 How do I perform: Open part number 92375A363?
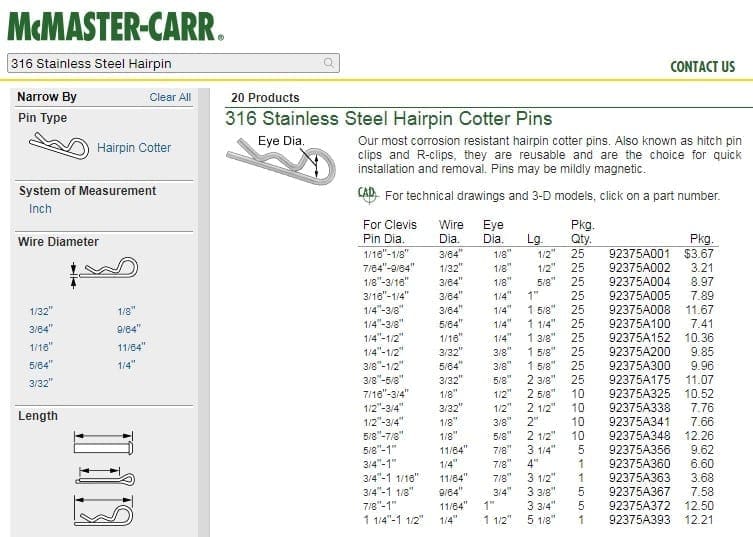point(639,477)
